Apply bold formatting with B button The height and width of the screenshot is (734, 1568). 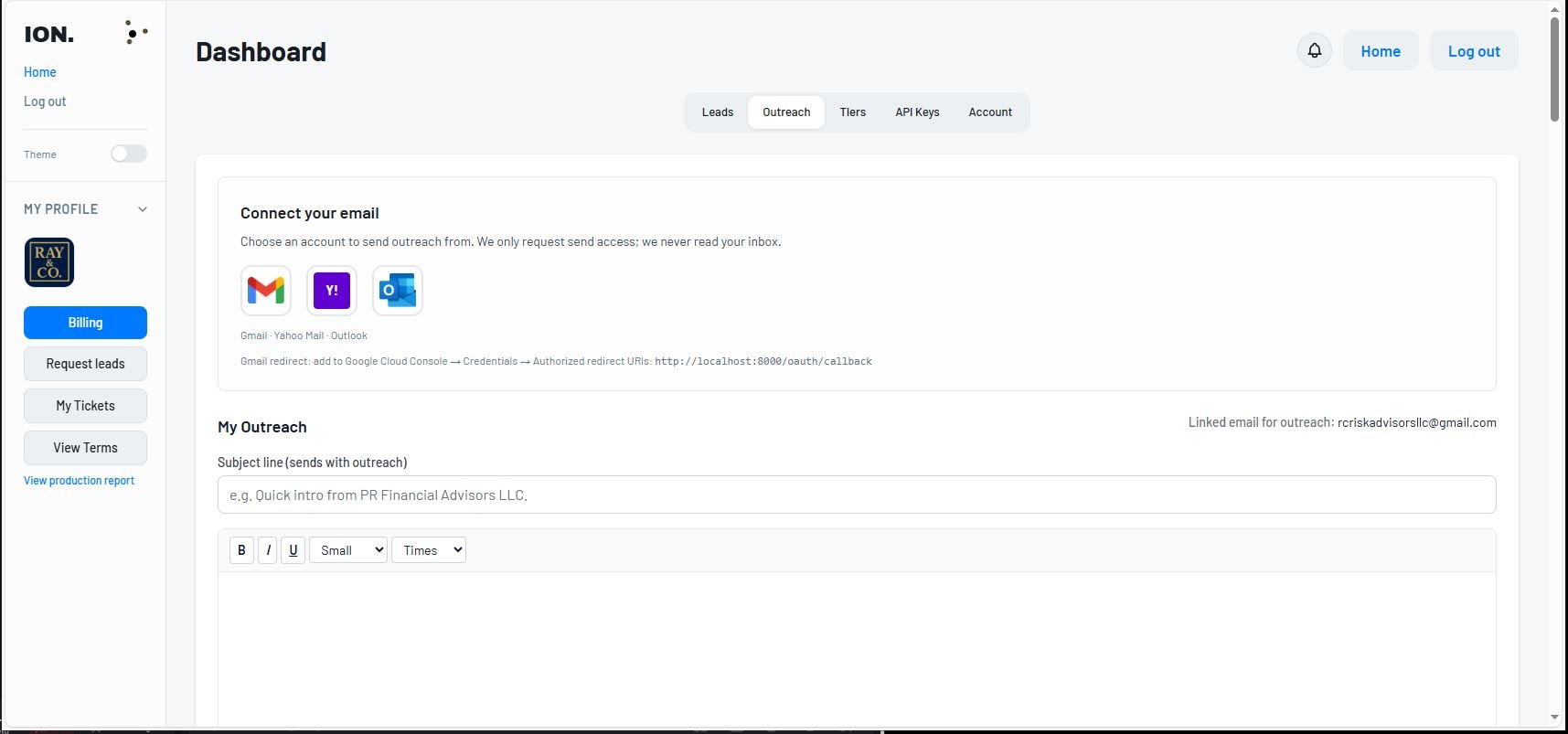[x=241, y=550]
